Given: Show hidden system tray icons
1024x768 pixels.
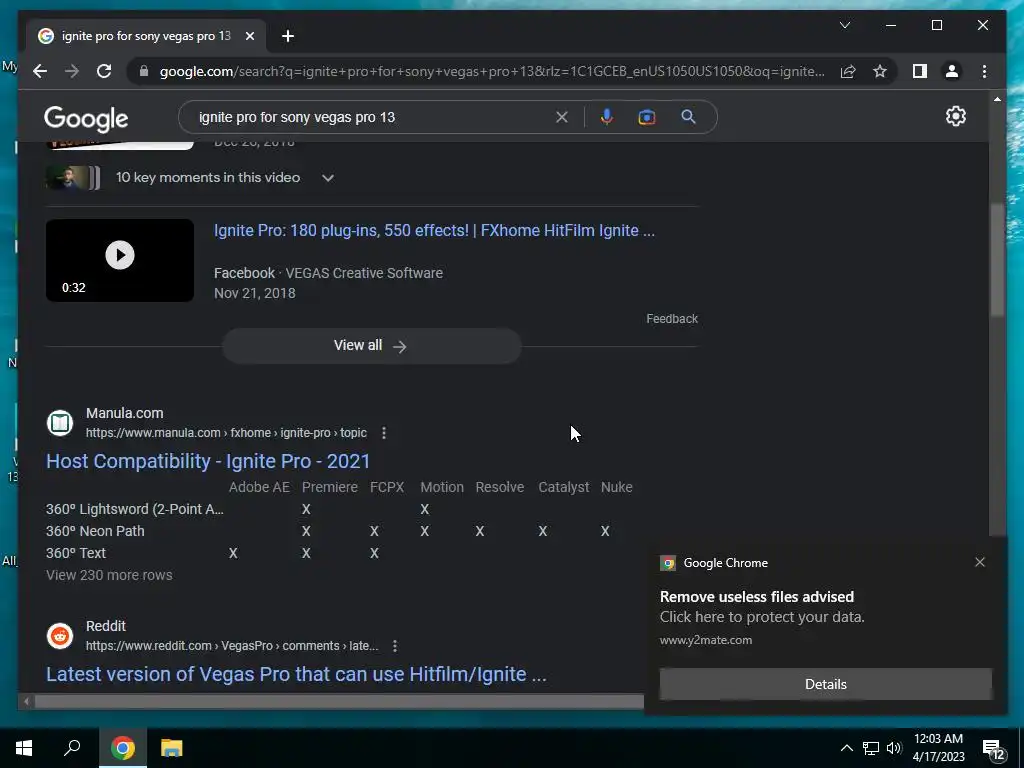Looking at the screenshot, I should [846, 748].
